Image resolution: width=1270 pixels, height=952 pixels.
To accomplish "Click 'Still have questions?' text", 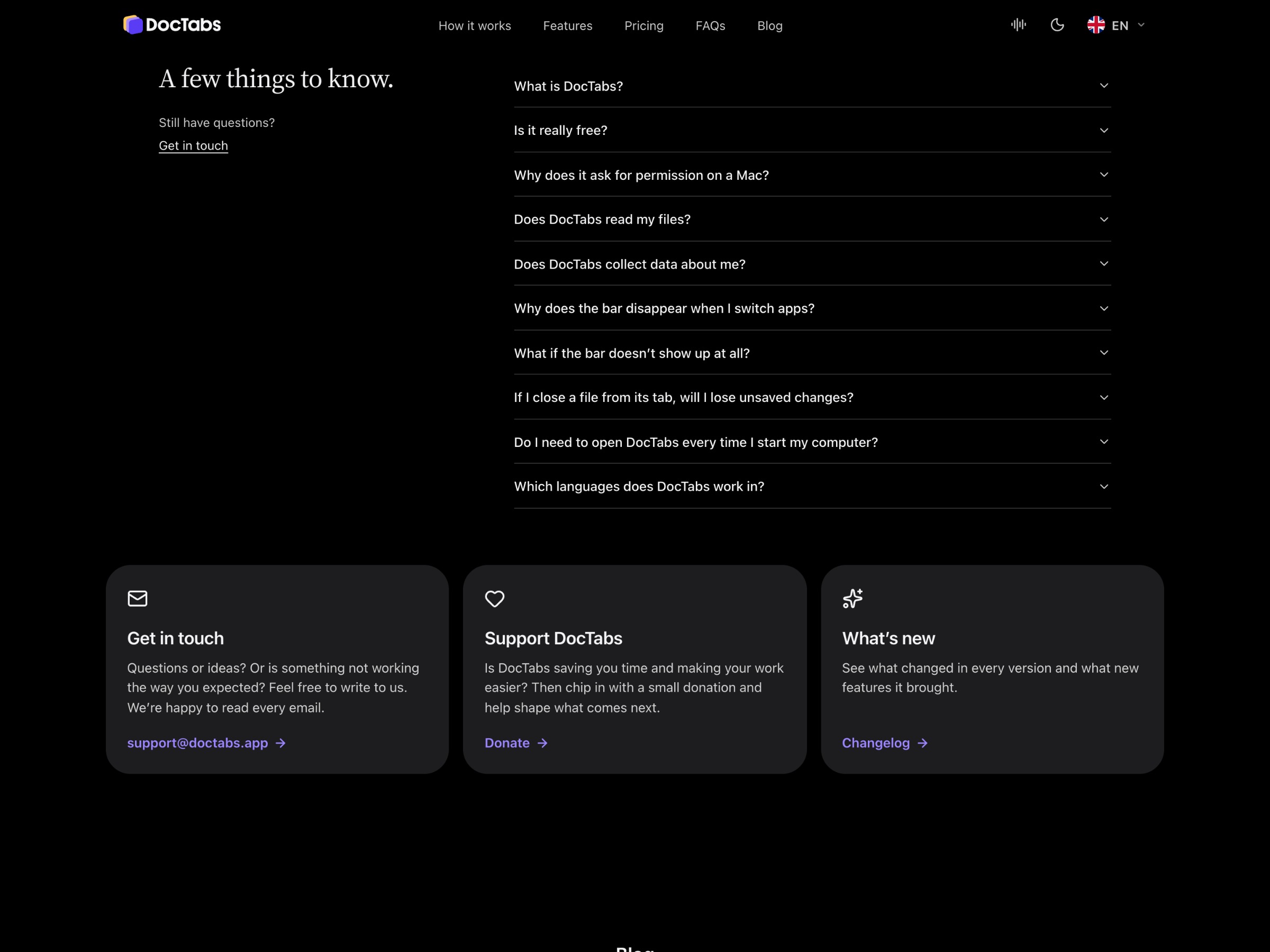I will click(217, 123).
